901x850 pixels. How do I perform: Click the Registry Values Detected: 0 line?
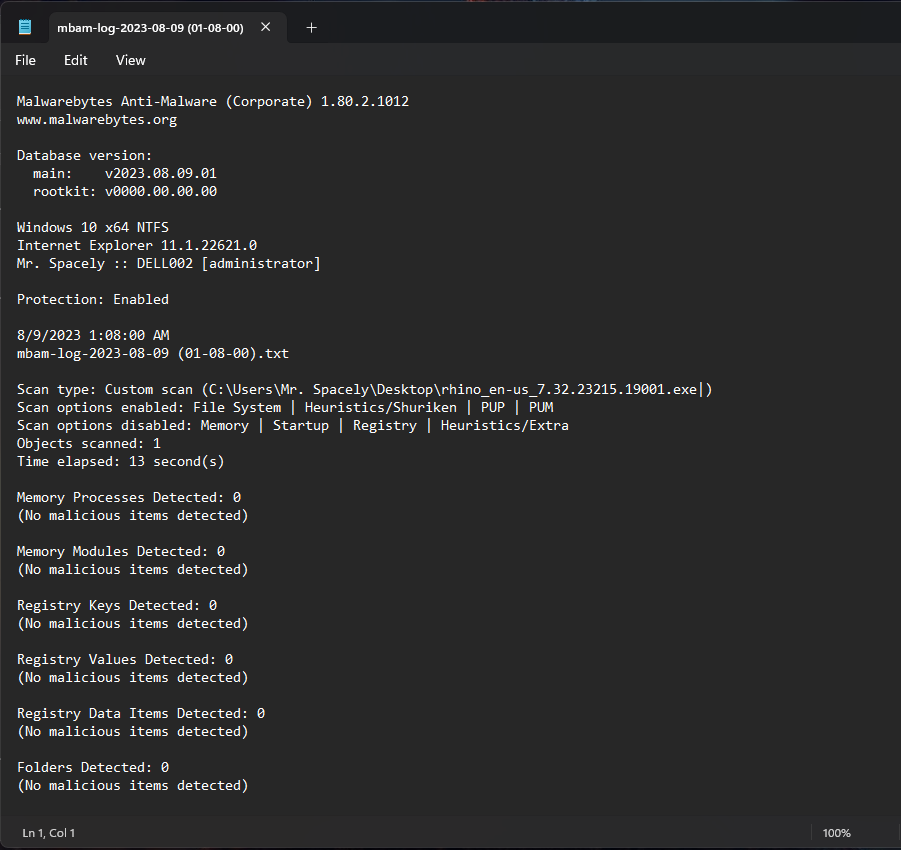(125, 659)
